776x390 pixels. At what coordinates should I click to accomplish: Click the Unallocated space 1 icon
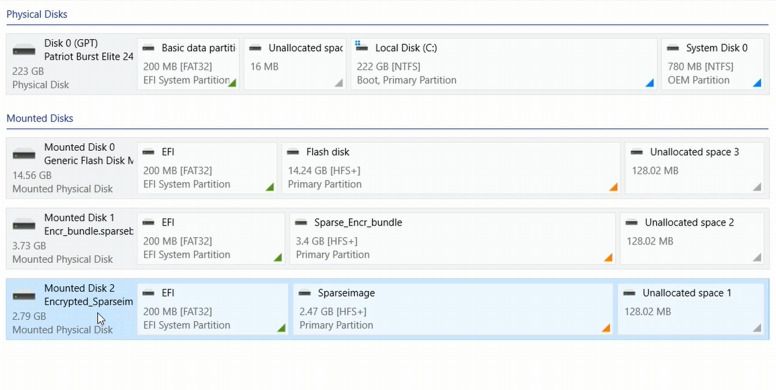pos(629,293)
